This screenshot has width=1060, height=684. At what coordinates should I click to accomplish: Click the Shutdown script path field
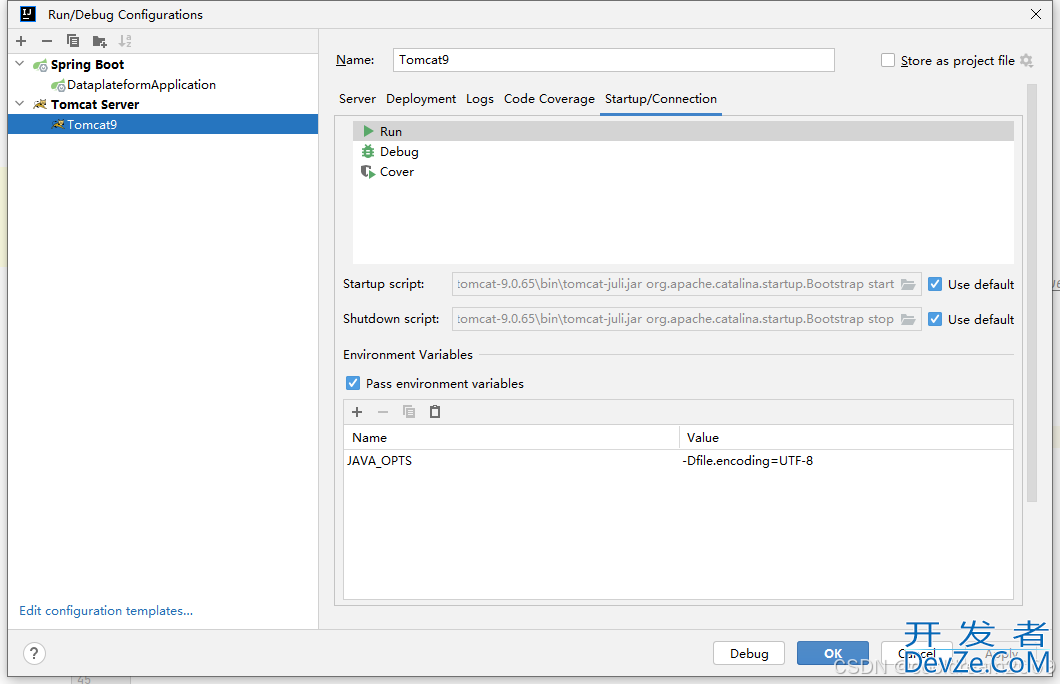coord(676,319)
